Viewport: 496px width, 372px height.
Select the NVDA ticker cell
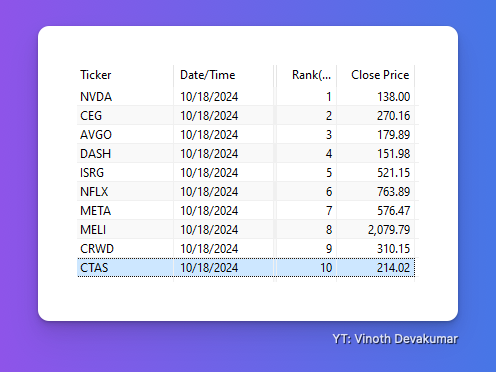(125, 97)
